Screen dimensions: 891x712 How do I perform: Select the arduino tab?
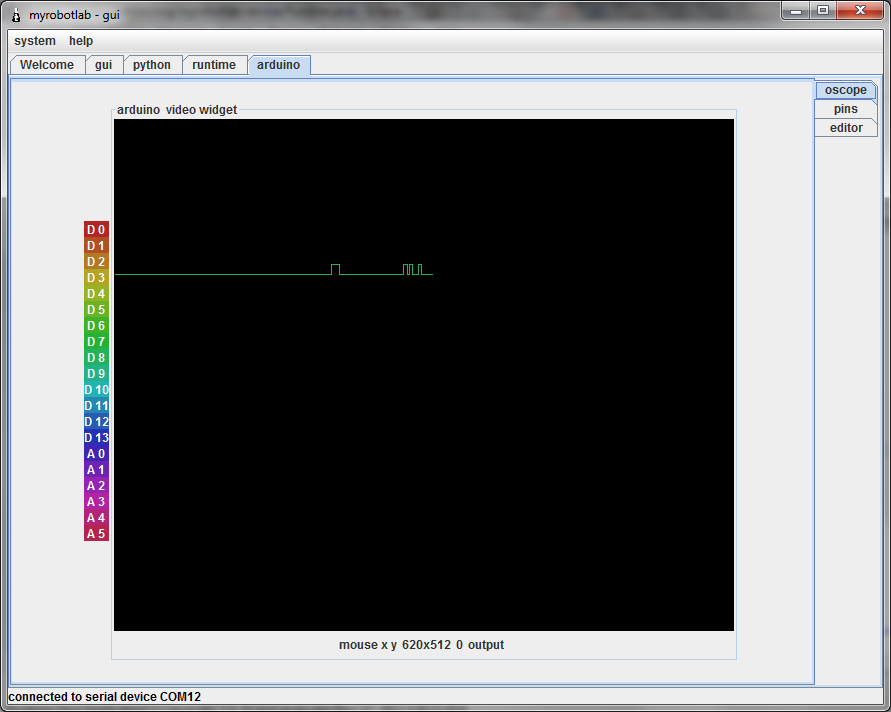[x=278, y=65]
